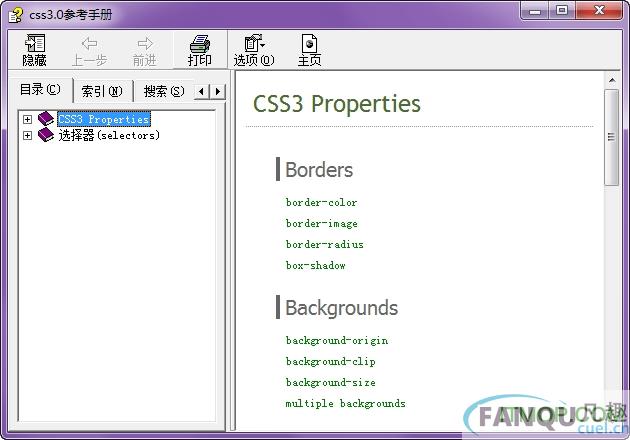
Task: Select 选择器(selectors) in the contents tree
Action: pyautogui.click(x=109, y=135)
